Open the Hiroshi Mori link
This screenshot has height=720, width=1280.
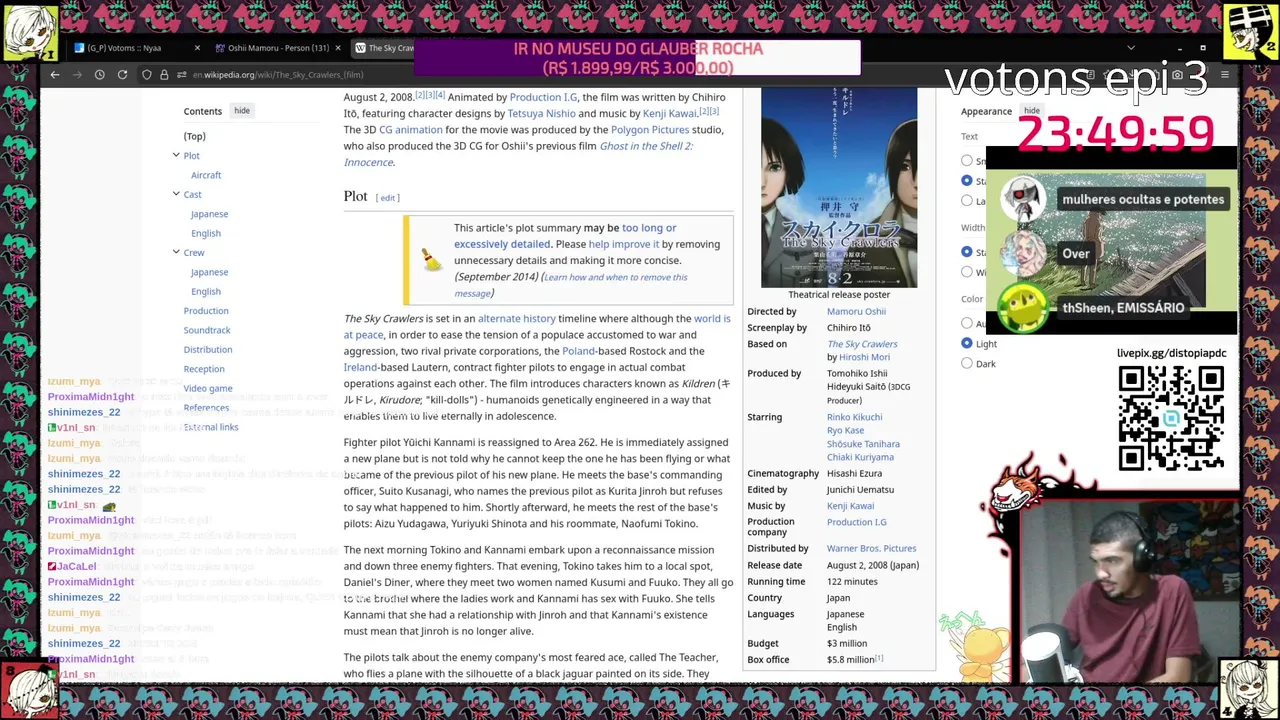(x=864, y=357)
